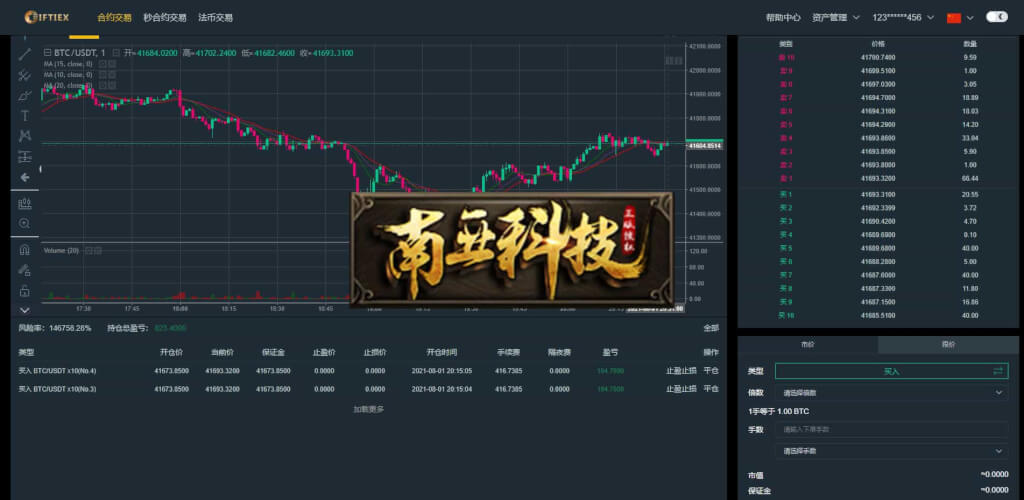Screen dimensions: 1024x500
Task: Click 全部 above the positions table
Action: (x=711, y=328)
